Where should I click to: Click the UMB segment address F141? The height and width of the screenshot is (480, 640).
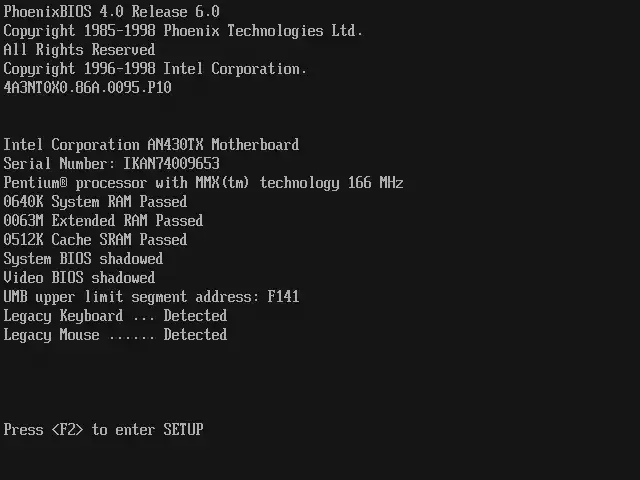point(283,297)
